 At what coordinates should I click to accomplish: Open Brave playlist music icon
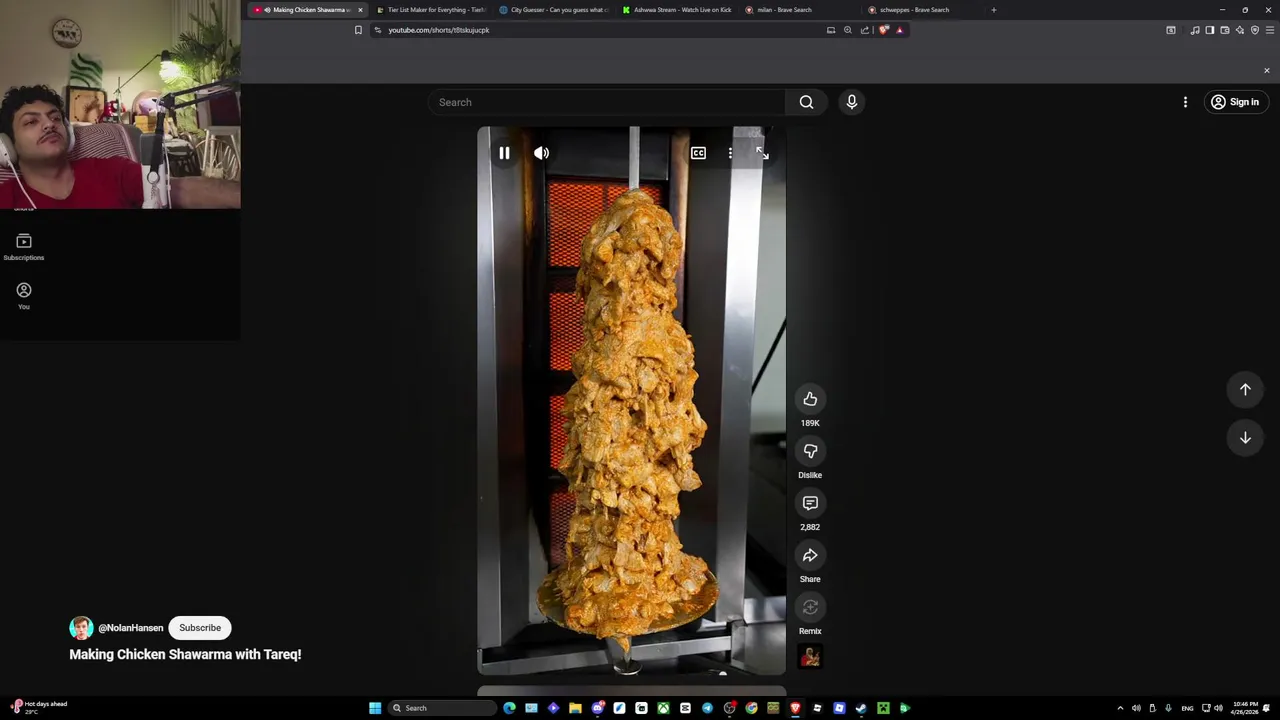pos(1195,30)
